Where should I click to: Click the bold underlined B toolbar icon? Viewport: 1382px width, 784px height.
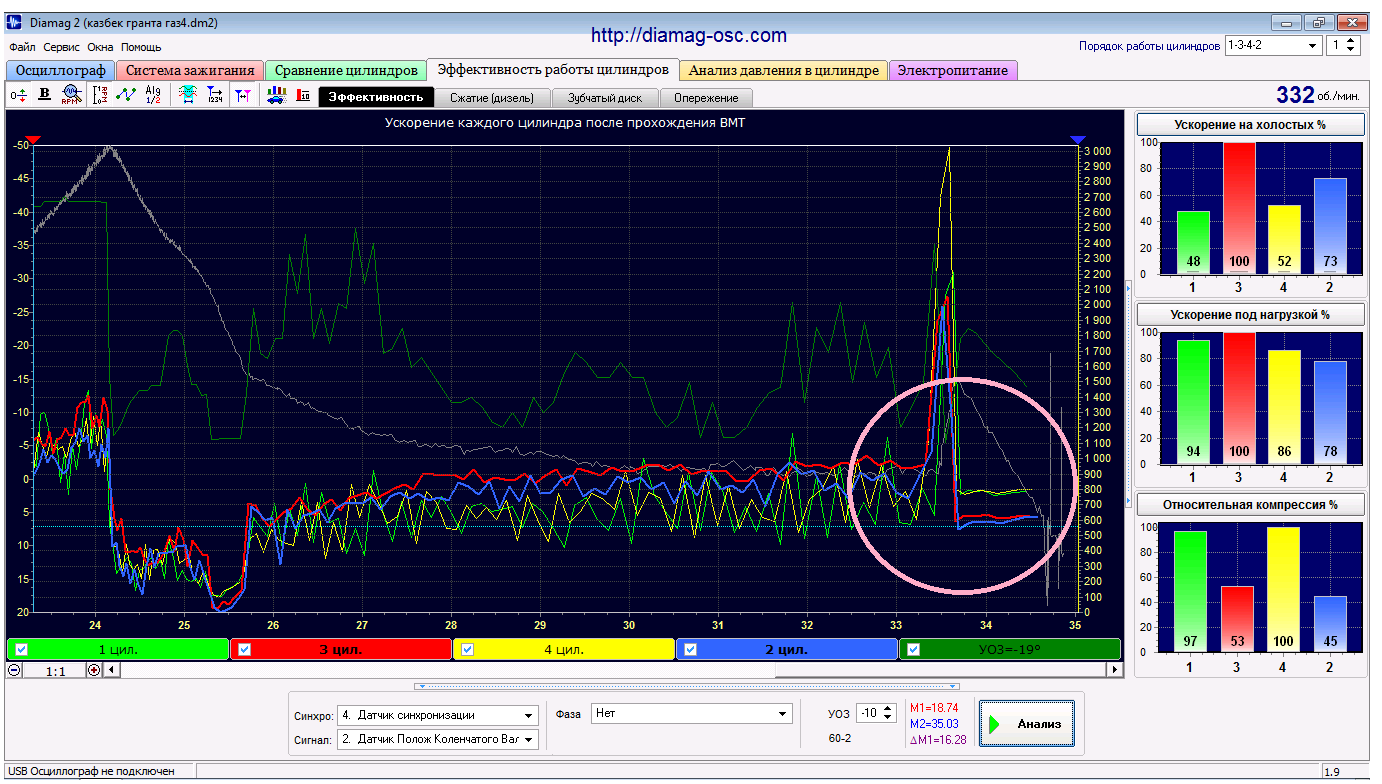(44, 95)
